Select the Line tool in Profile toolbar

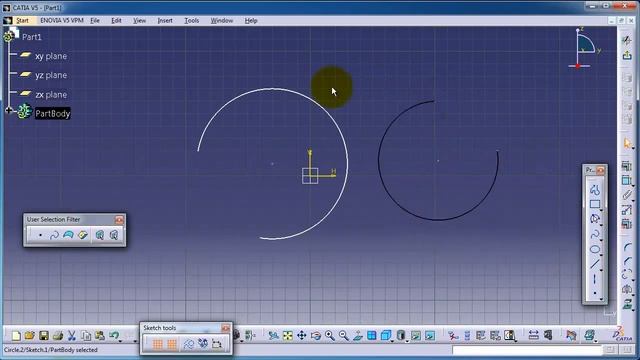[x=595, y=264]
